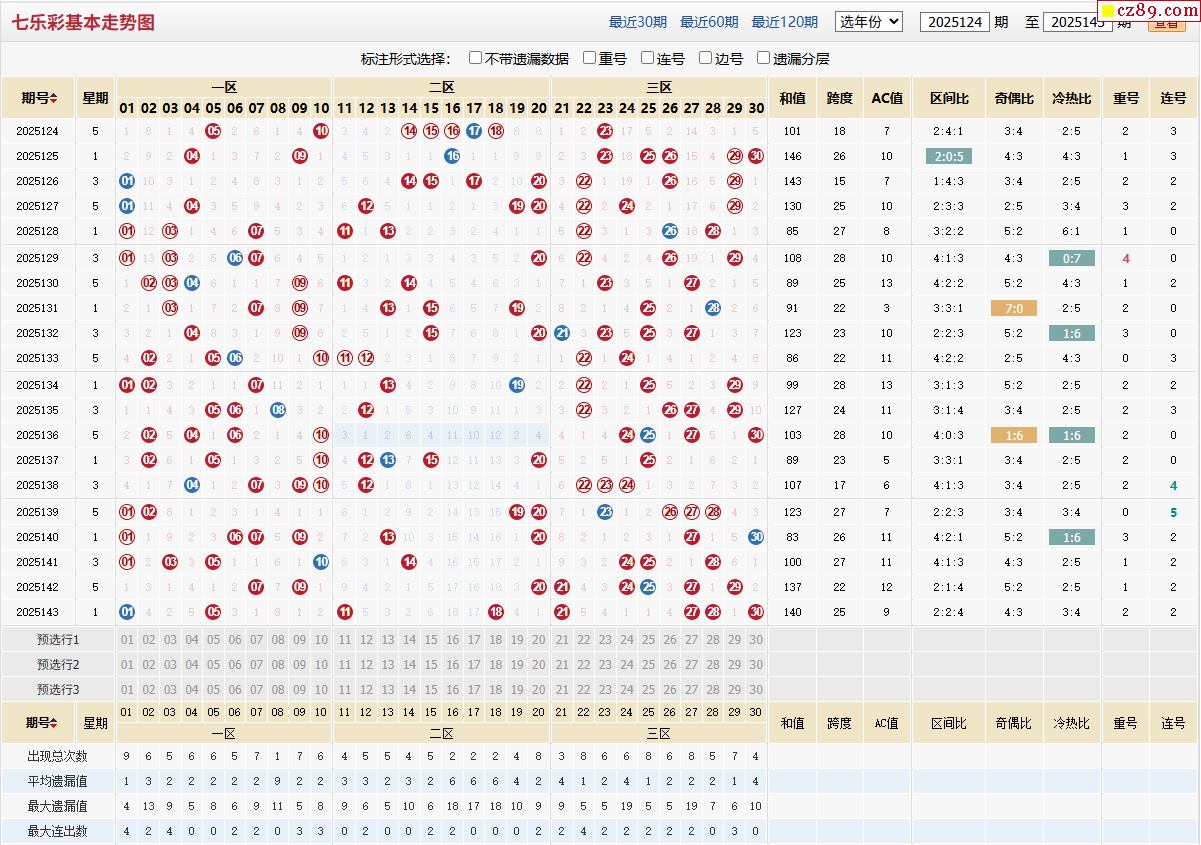Open the 最近60期 link
The width and height of the screenshot is (1201, 845).
(x=709, y=22)
